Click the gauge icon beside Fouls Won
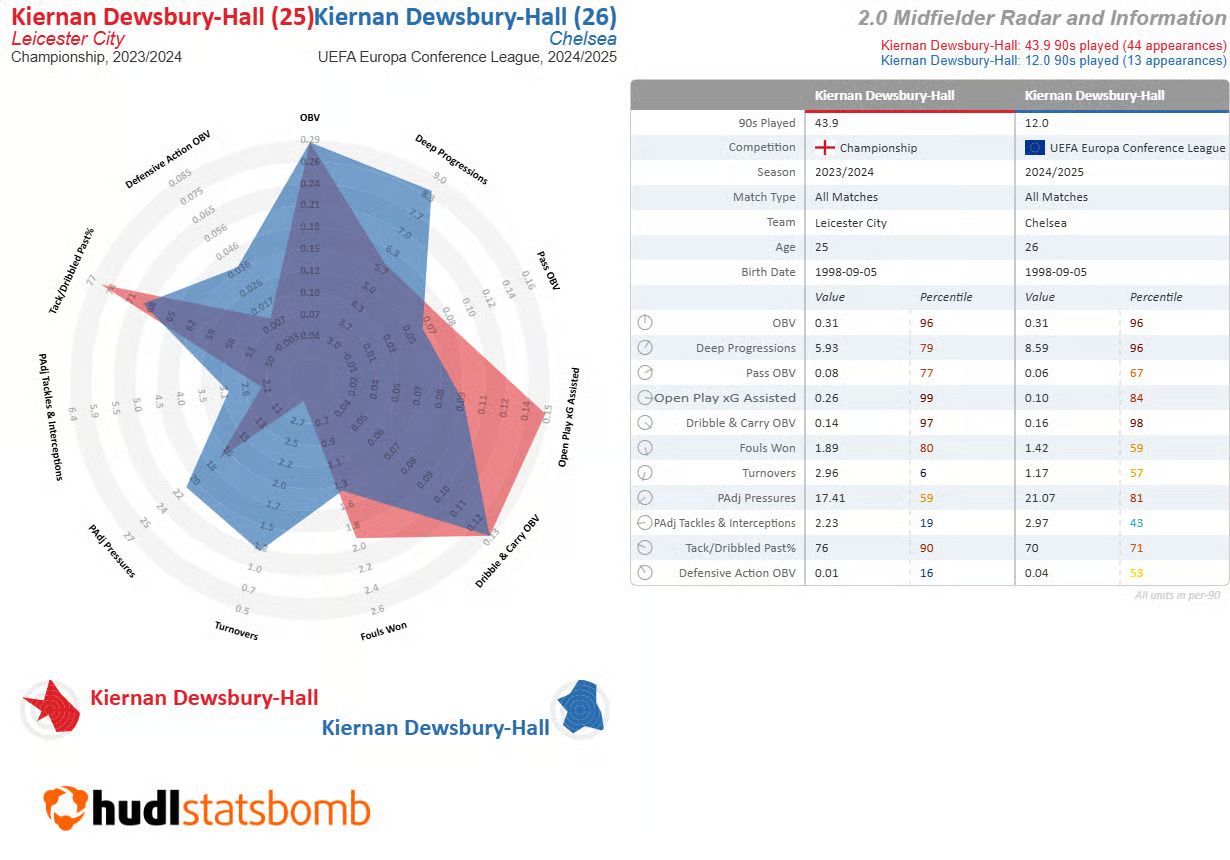 [x=645, y=448]
